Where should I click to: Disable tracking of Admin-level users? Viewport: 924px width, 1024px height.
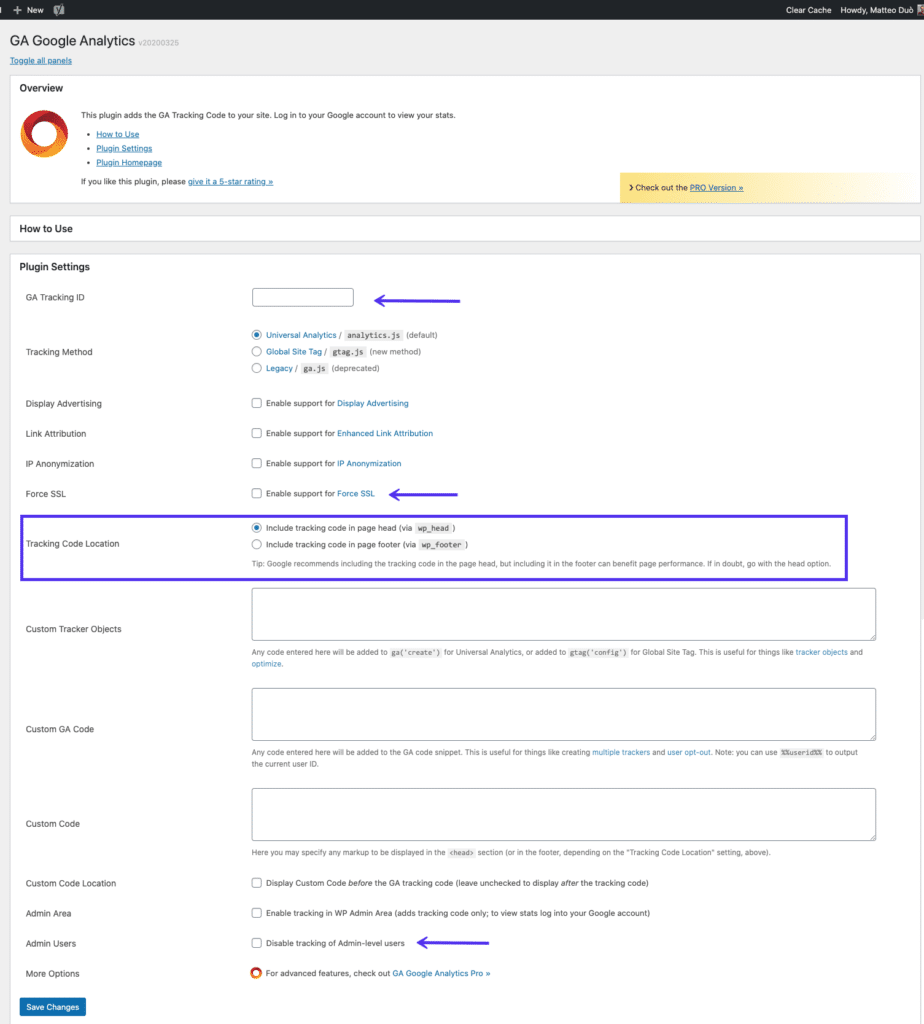(257, 943)
